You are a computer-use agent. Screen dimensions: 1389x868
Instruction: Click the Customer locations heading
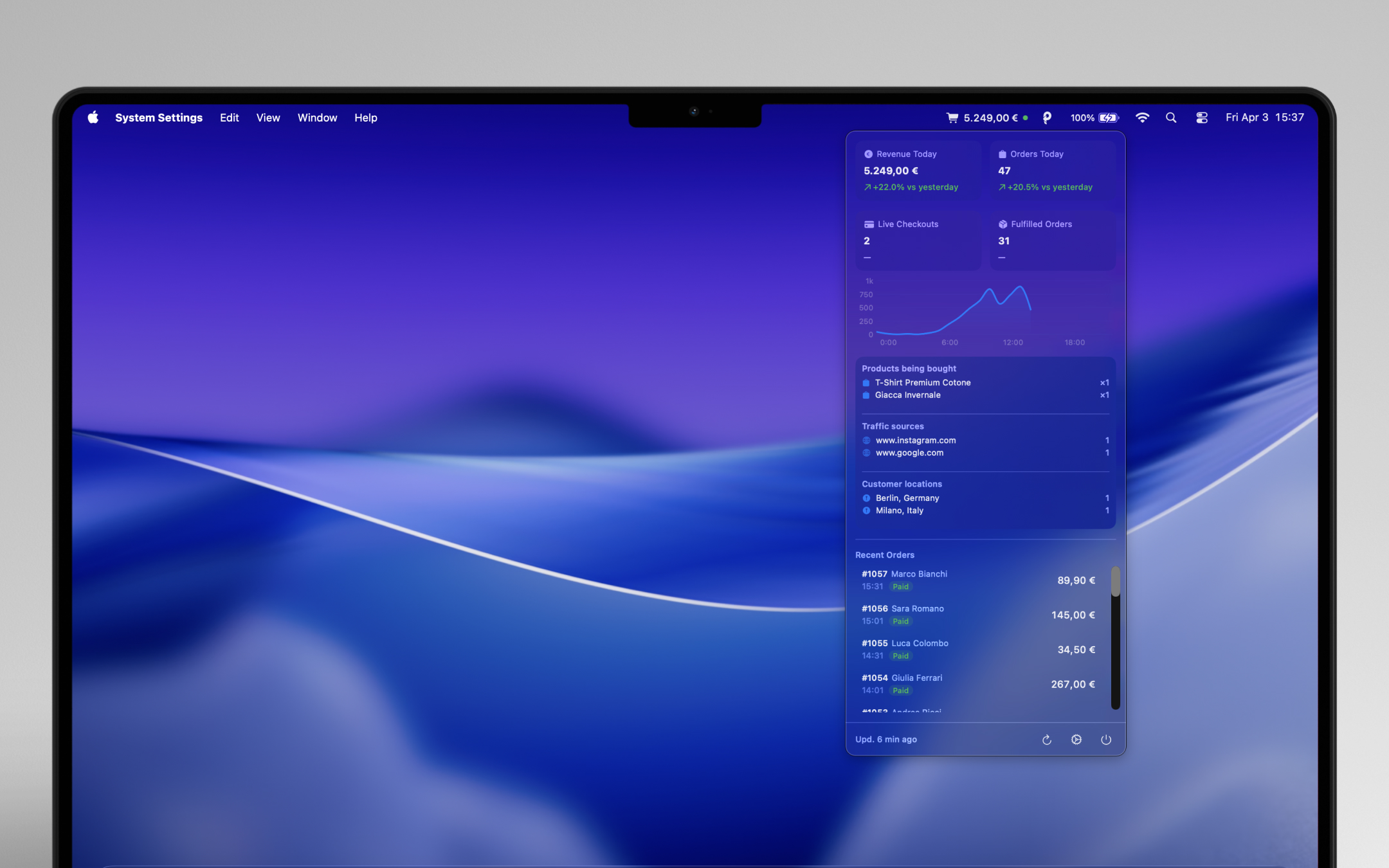(x=902, y=484)
